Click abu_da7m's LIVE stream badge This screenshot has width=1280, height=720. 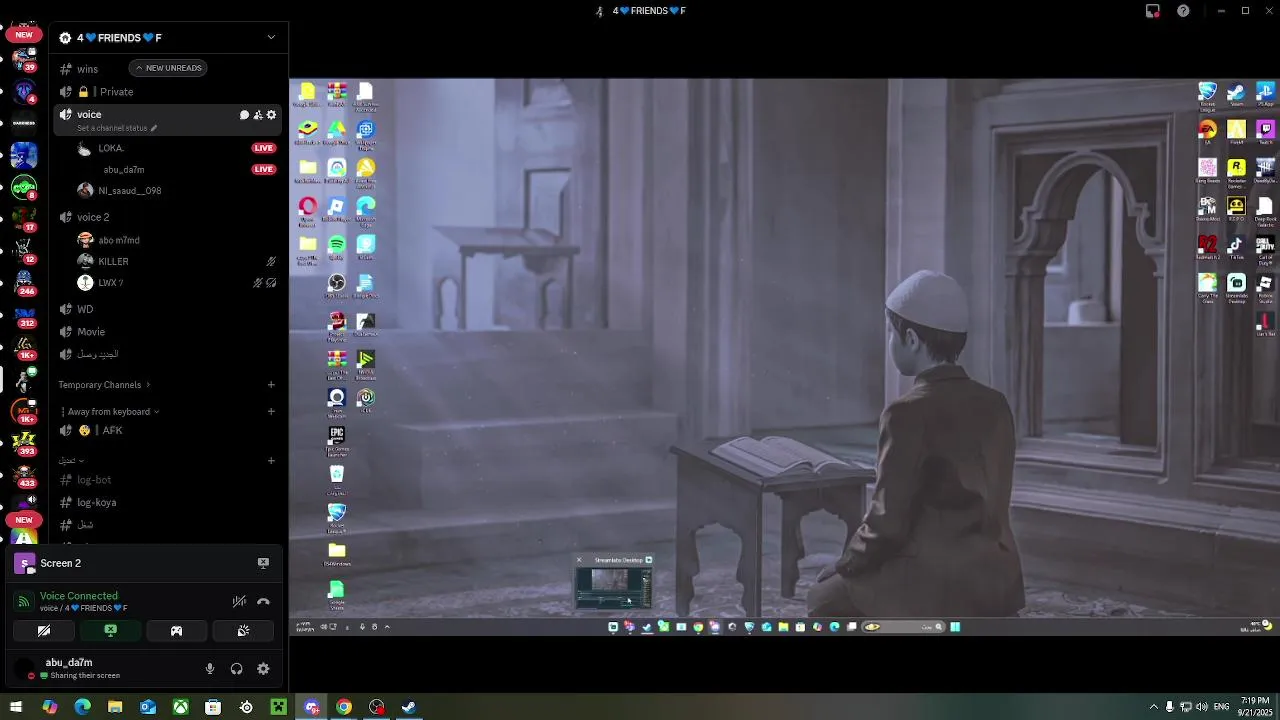(264, 169)
